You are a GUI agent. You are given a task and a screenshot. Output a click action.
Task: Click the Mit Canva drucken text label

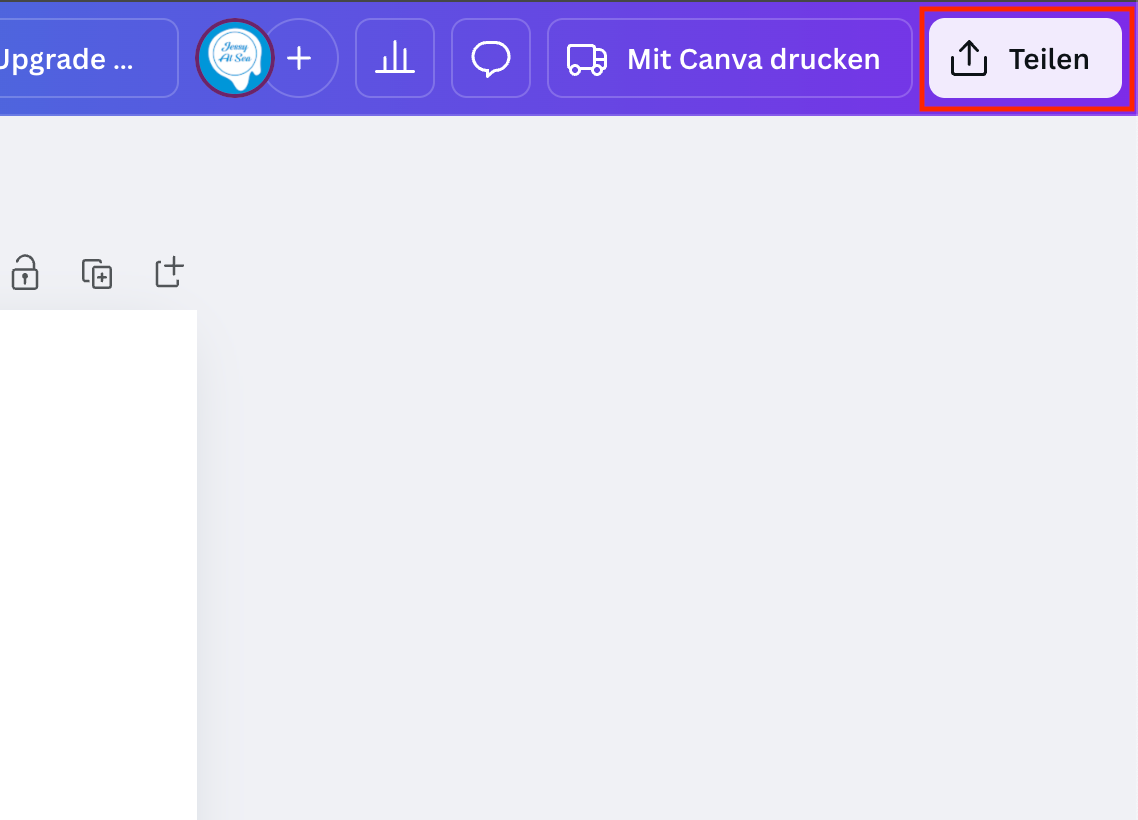click(753, 60)
